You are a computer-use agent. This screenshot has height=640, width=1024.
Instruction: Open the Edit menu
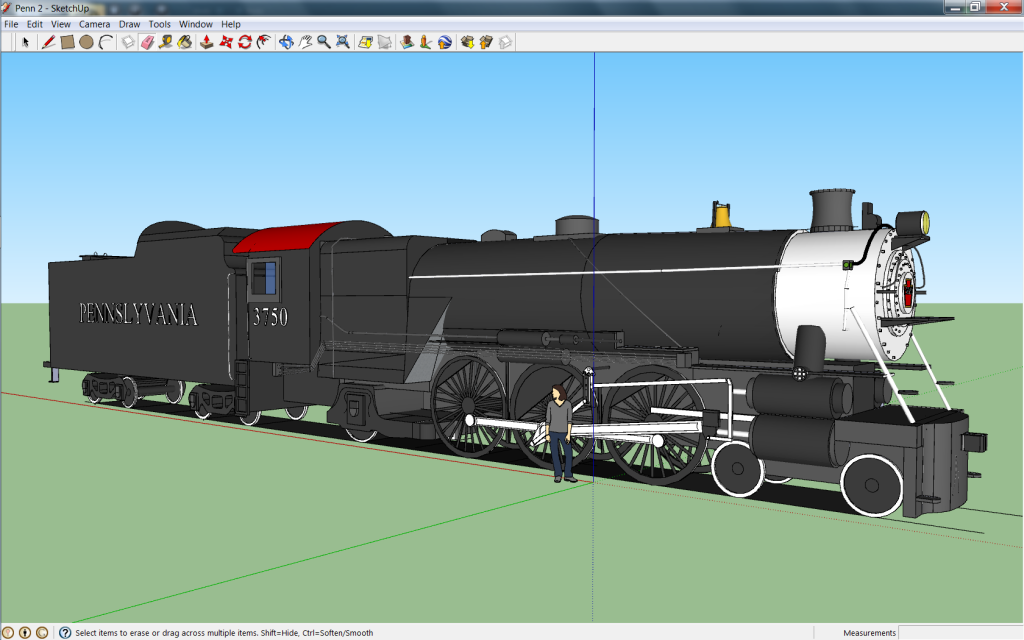click(35, 24)
